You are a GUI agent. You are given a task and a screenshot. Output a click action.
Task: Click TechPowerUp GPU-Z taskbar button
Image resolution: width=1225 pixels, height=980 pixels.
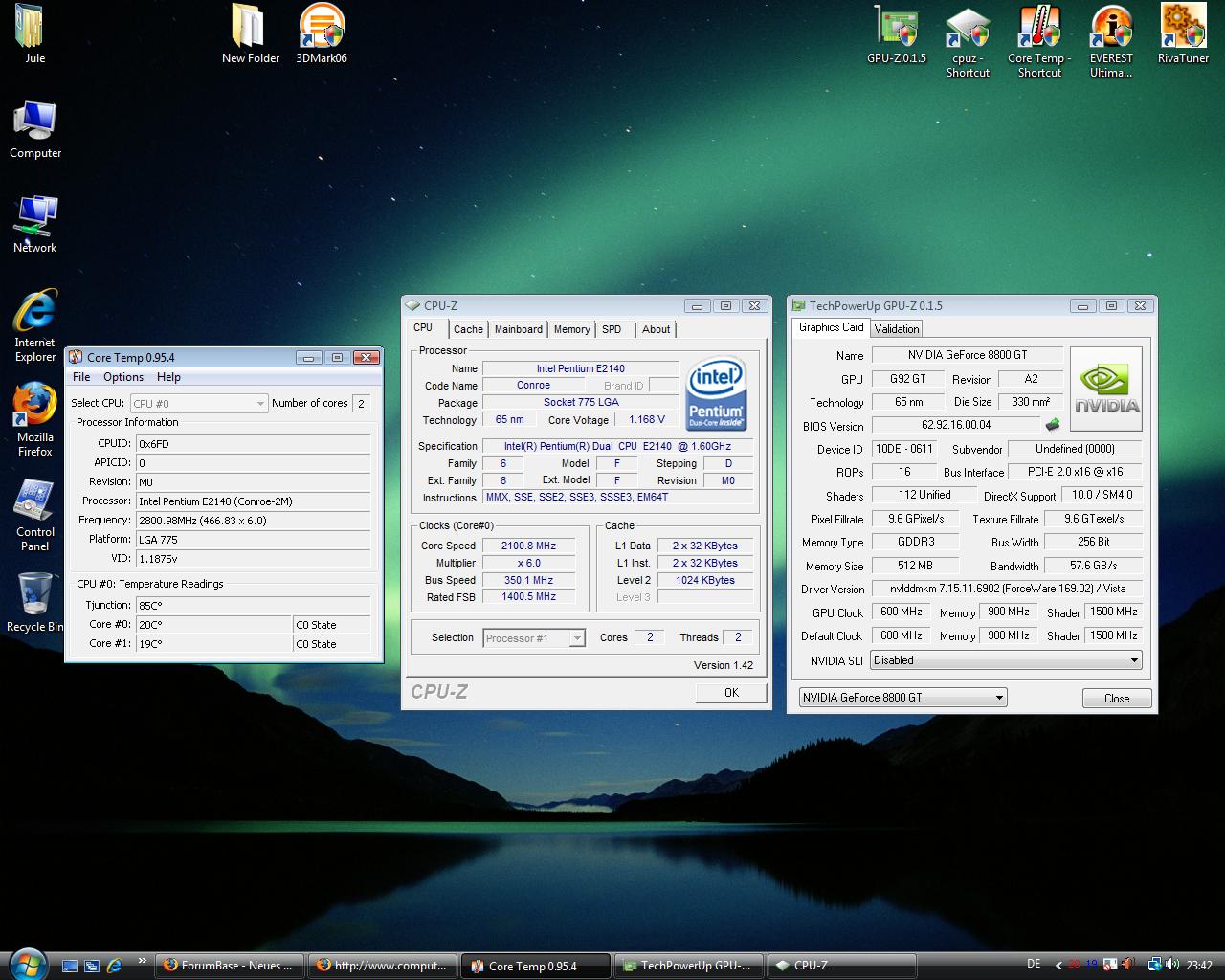(x=688, y=966)
